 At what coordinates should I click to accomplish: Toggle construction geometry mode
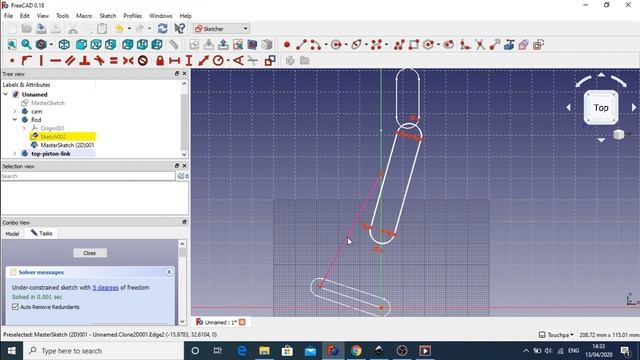point(538,45)
